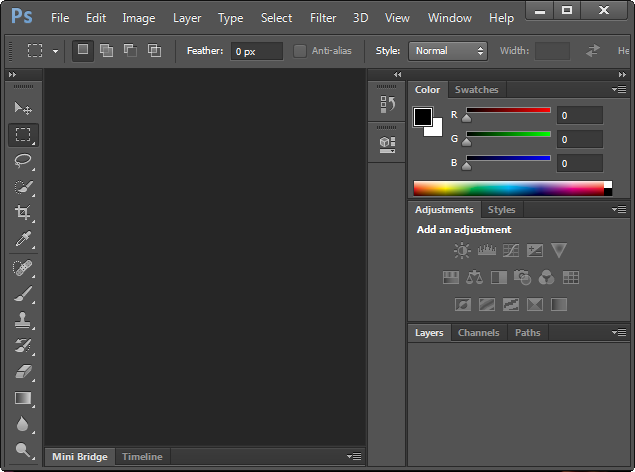Expand the toolbox to two columns

[13, 74]
